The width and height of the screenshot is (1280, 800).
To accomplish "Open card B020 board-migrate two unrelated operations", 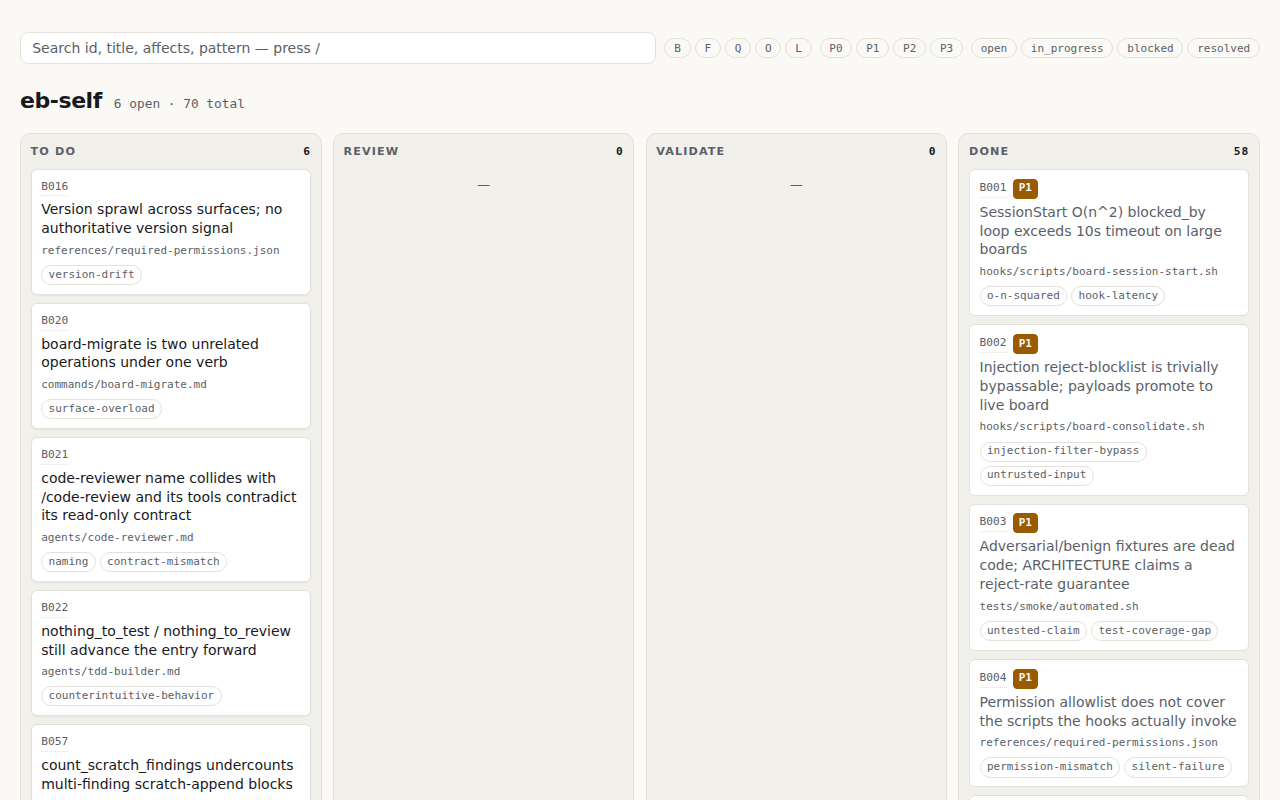I will coord(171,366).
